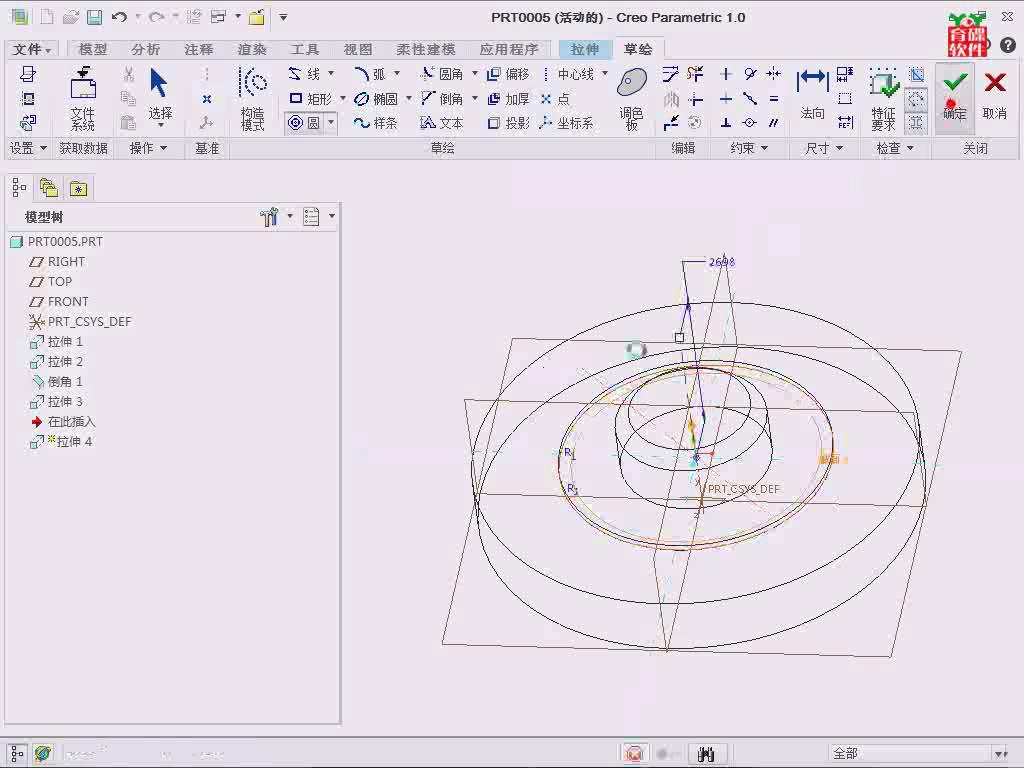
Task: Expand the Rectangle dropdown arrow
Action: 342,98
